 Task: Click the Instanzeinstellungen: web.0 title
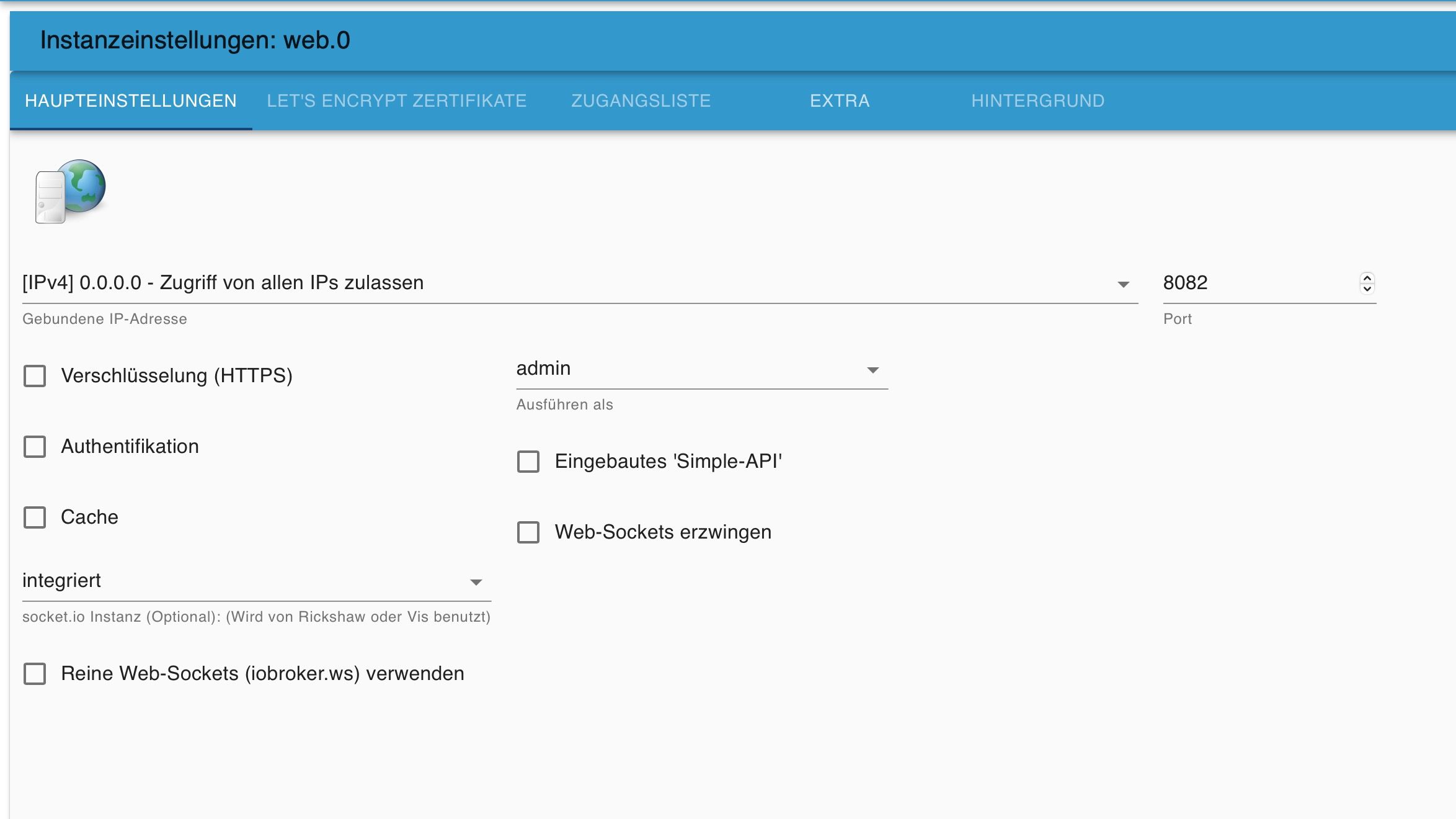click(x=195, y=40)
